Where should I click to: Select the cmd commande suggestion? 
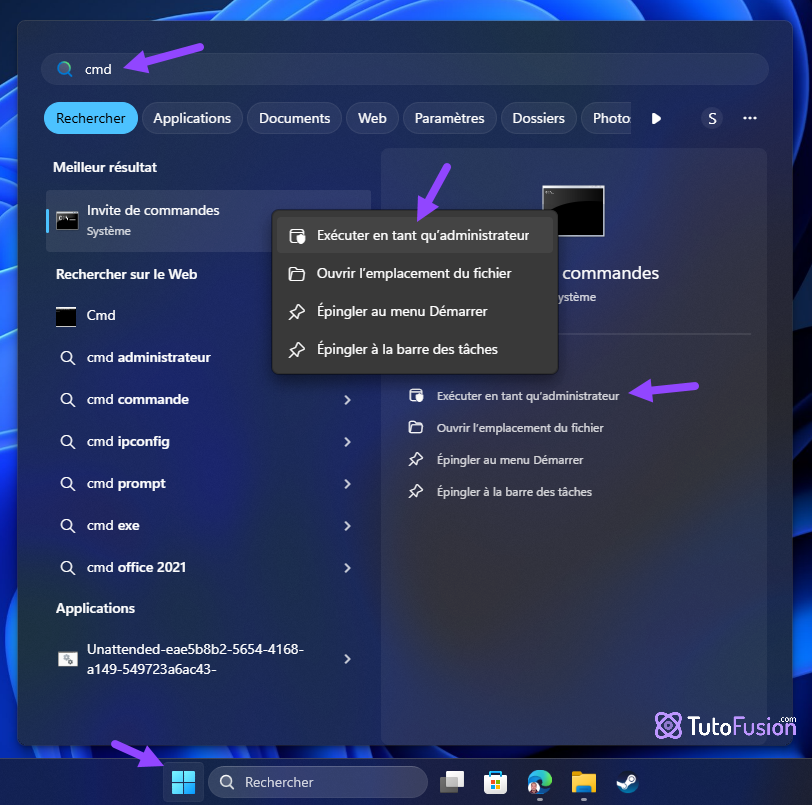click(195, 399)
